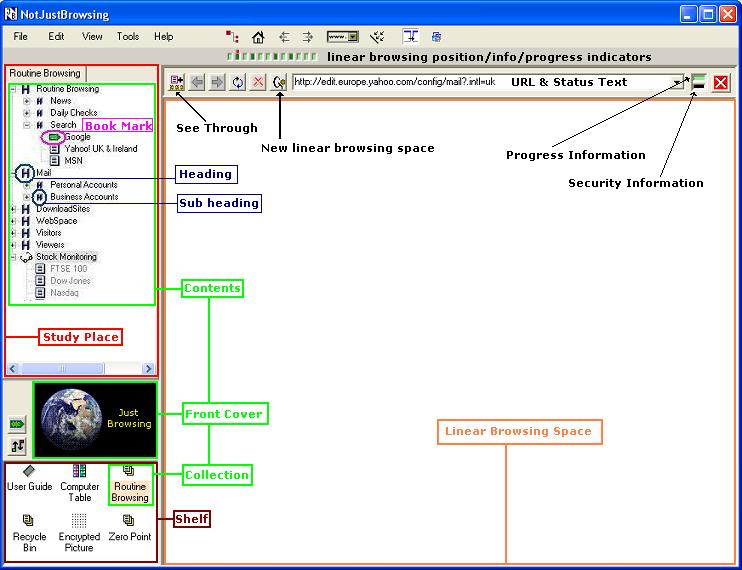Click the security information indicator
Screen dimensions: 742x570
click(699, 83)
